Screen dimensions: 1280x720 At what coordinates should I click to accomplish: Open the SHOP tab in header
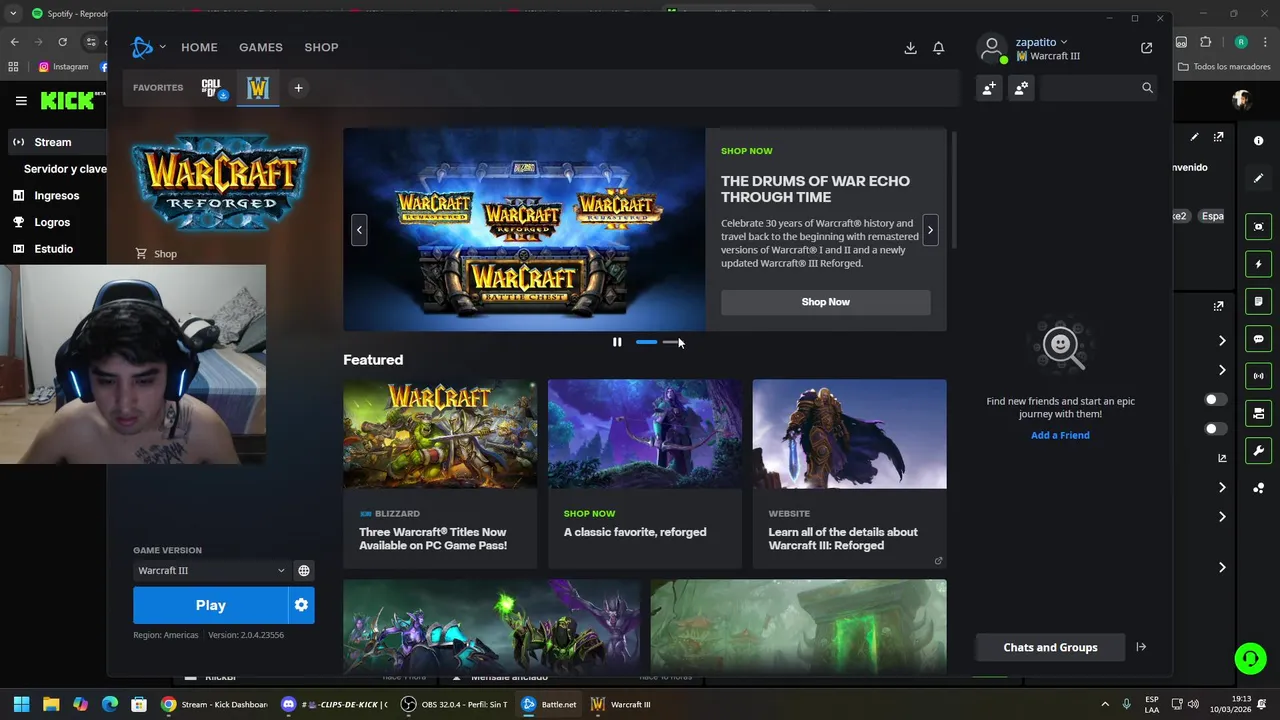coord(322,47)
